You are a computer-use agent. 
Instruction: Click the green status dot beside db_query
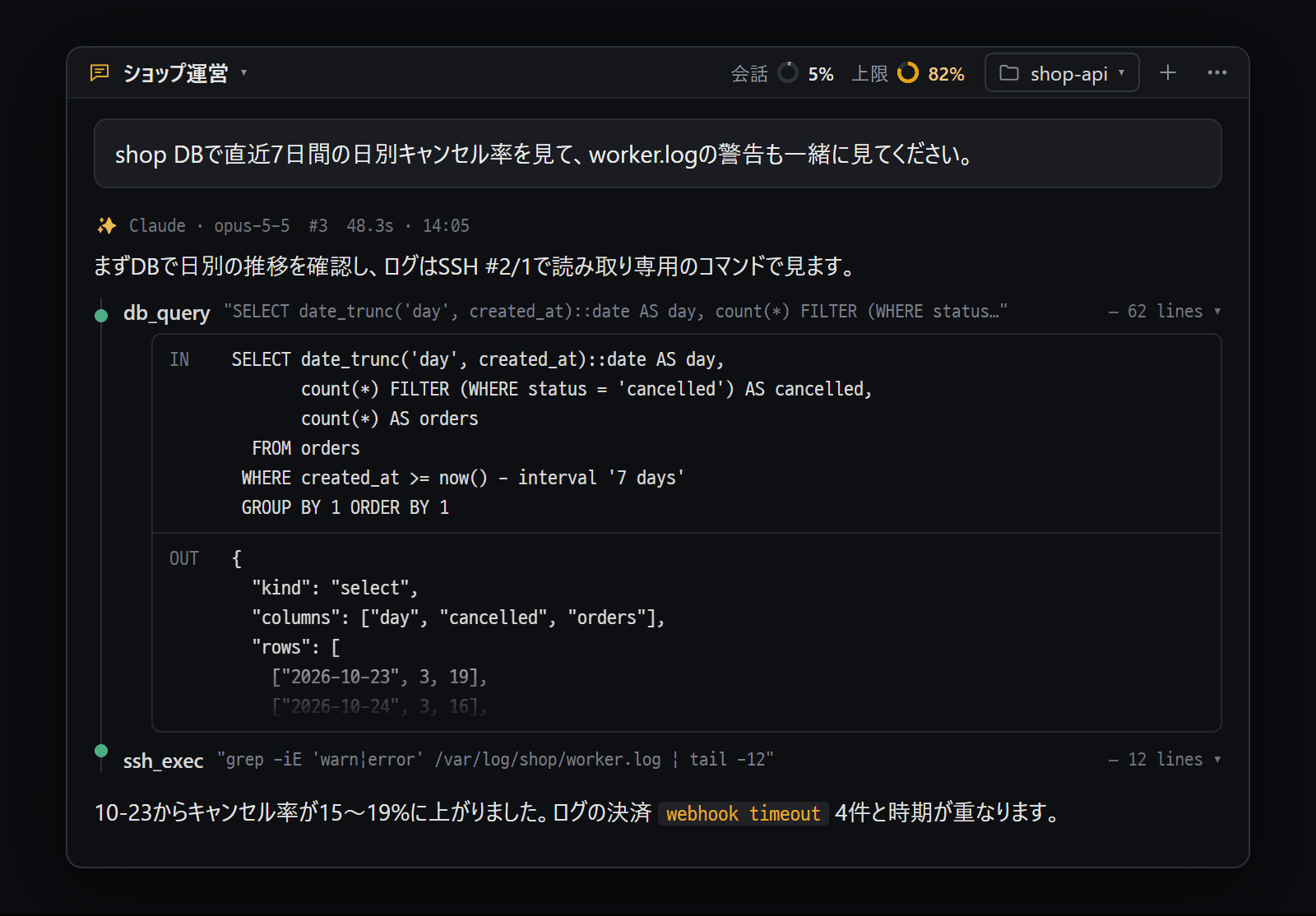pyautogui.click(x=101, y=315)
